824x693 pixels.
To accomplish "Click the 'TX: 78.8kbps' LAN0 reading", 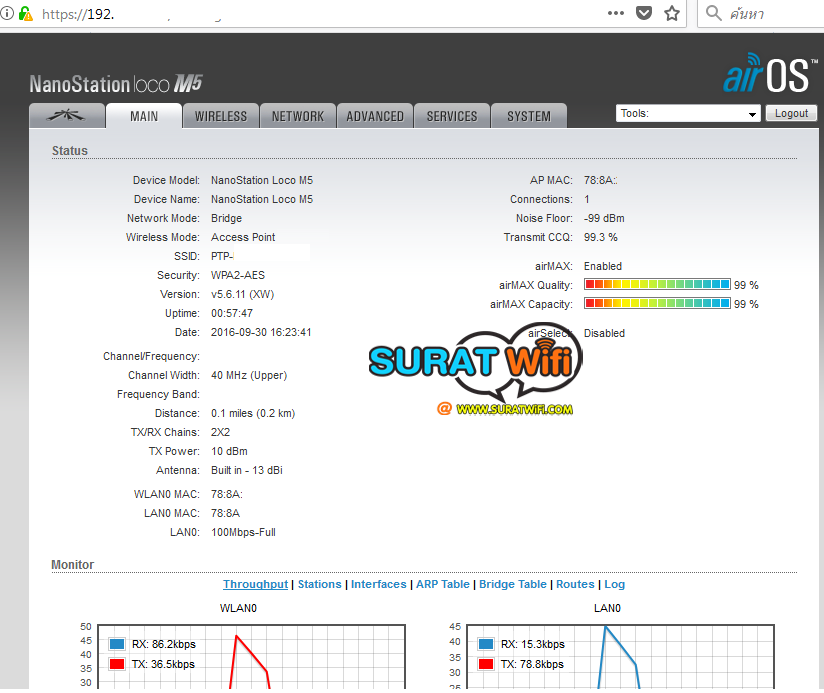I will click(x=532, y=664).
